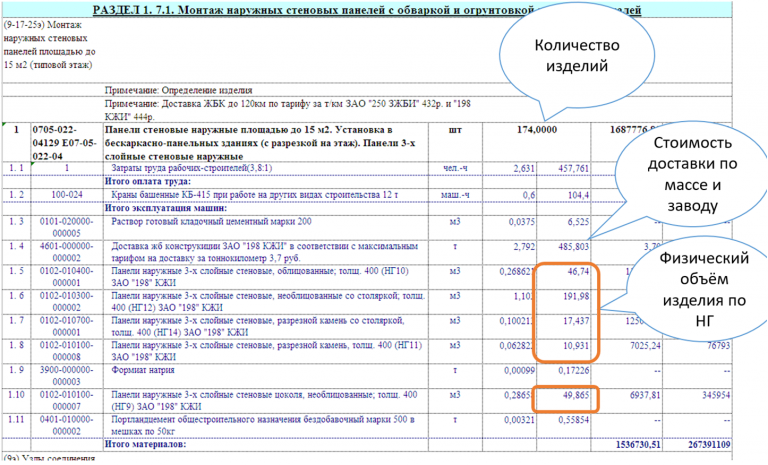Select row 1.1 Затраты труда рабочих-строителей
Screen dimensions: 768x465
[366, 169]
